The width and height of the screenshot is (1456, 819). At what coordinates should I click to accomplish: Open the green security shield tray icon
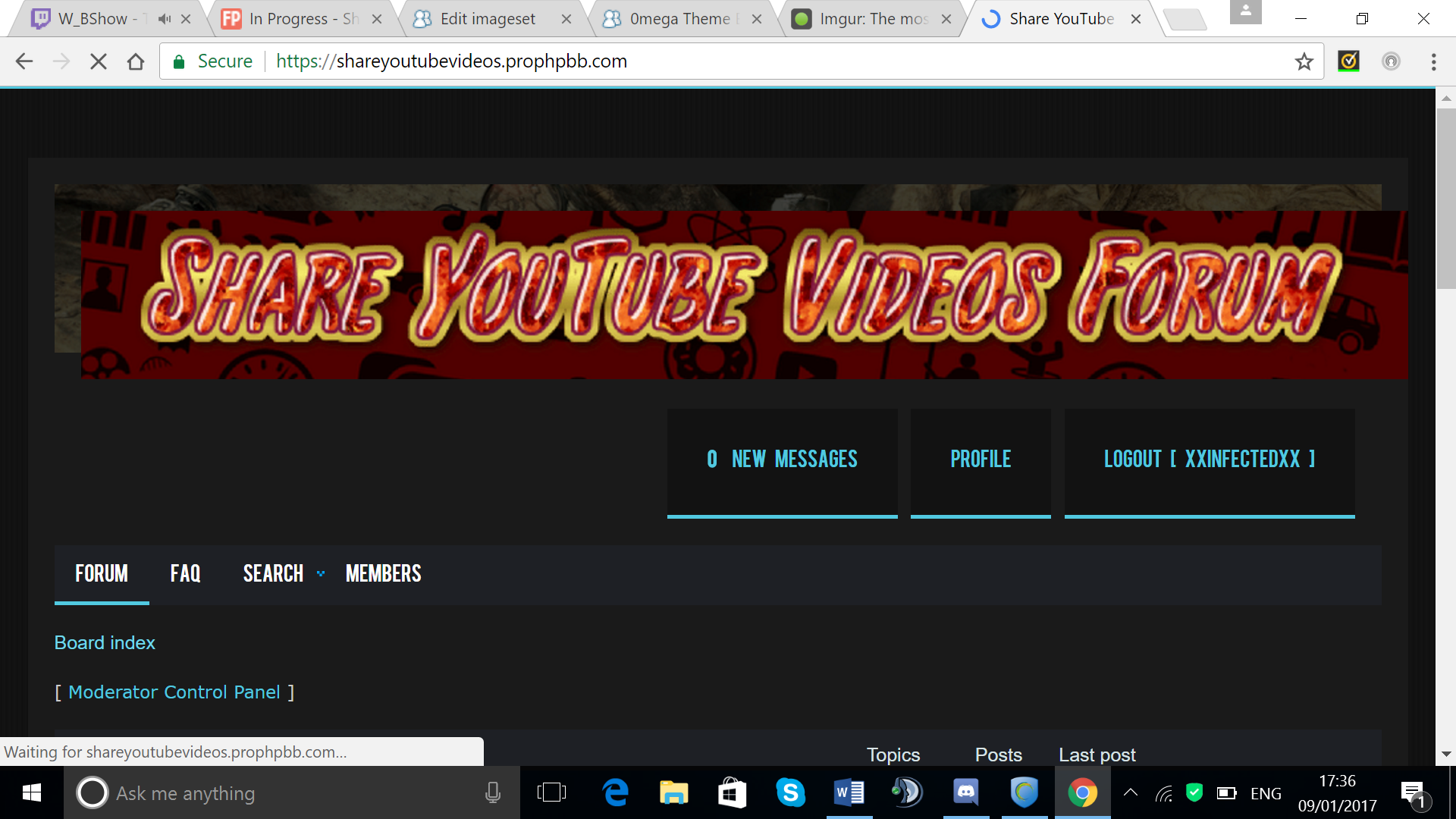coord(1194,792)
